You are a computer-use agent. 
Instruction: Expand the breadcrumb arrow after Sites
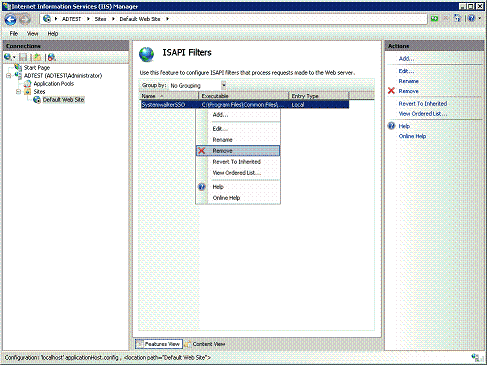tap(113, 19)
